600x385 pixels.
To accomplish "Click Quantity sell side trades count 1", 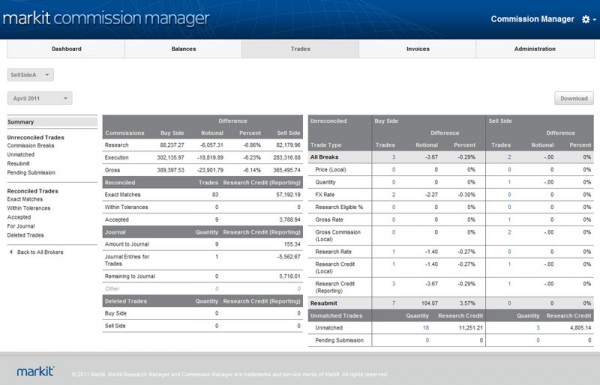I will [x=509, y=182].
